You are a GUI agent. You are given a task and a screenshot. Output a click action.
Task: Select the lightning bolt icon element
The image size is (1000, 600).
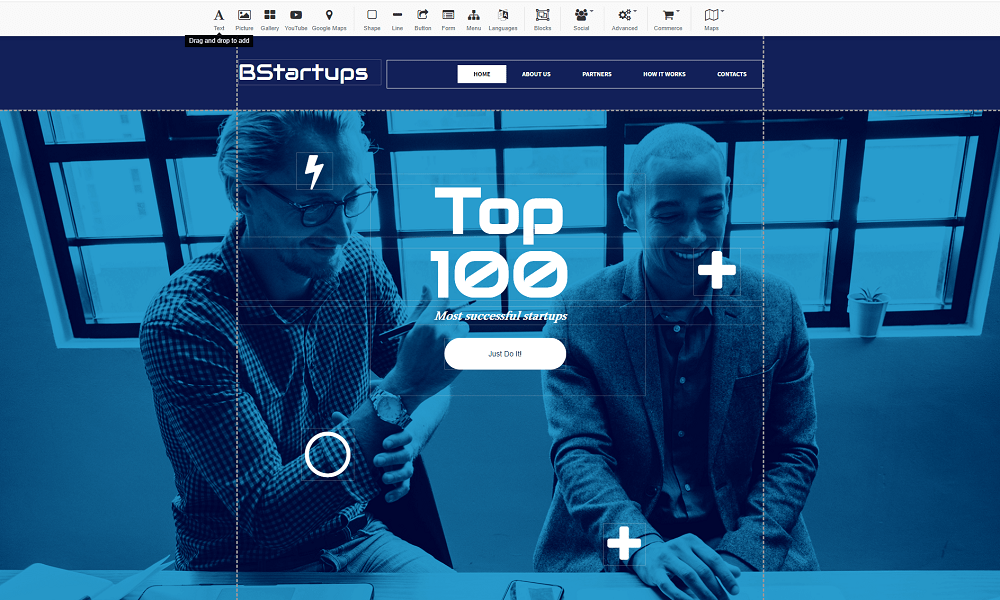(314, 171)
